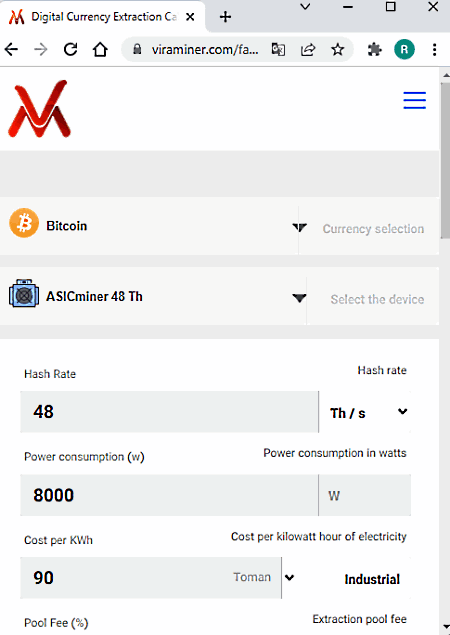450x635 pixels.
Task: Close the Digital Currency Extraction tab
Action: [190, 17]
